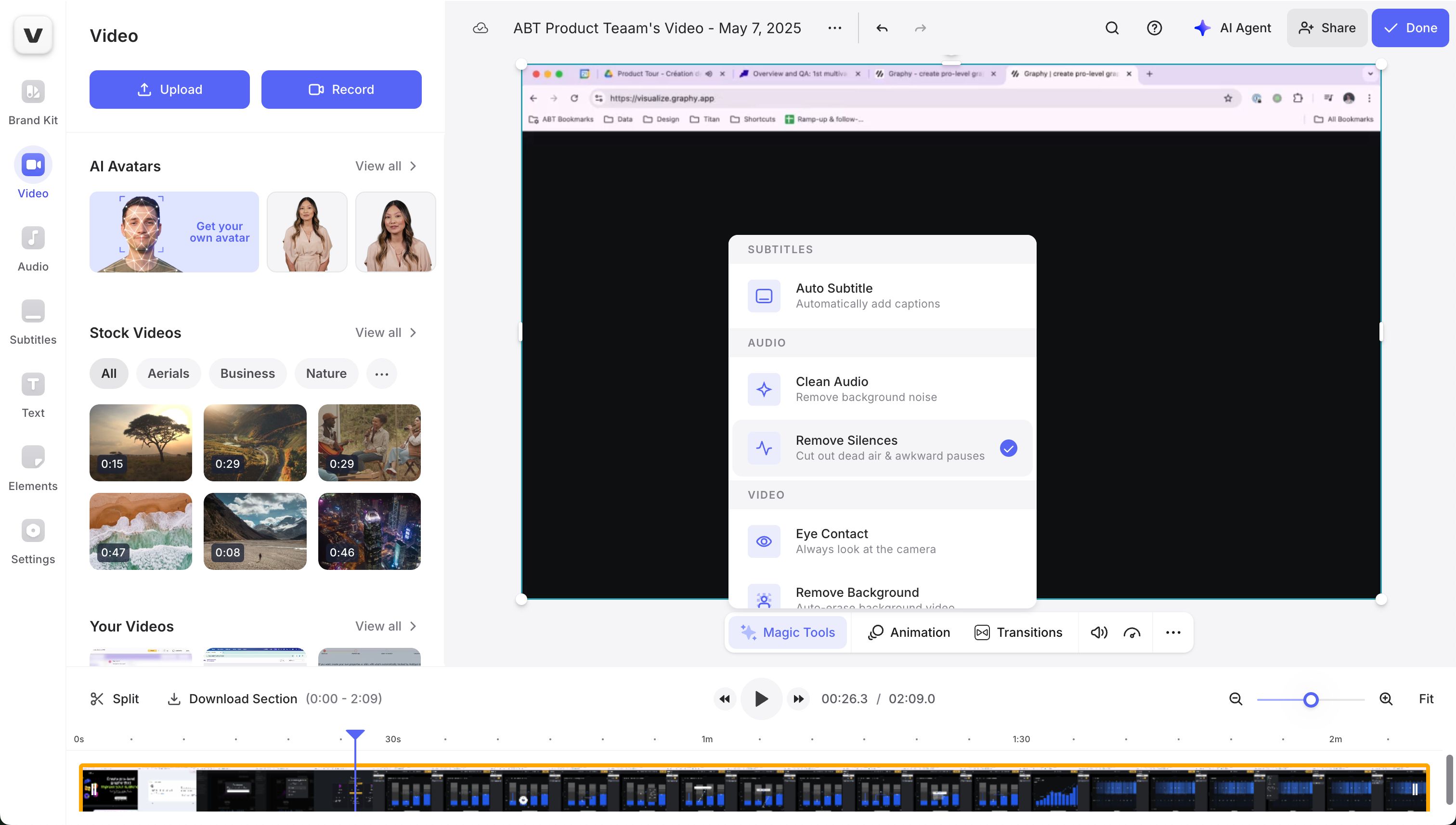Image resolution: width=1456 pixels, height=825 pixels.
Task: Open the help question mark icon
Action: (1154, 28)
